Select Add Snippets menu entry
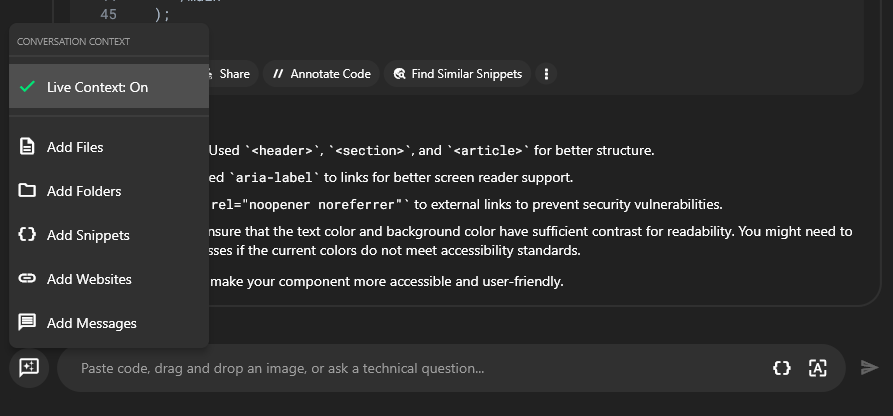 [x=109, y=235]
